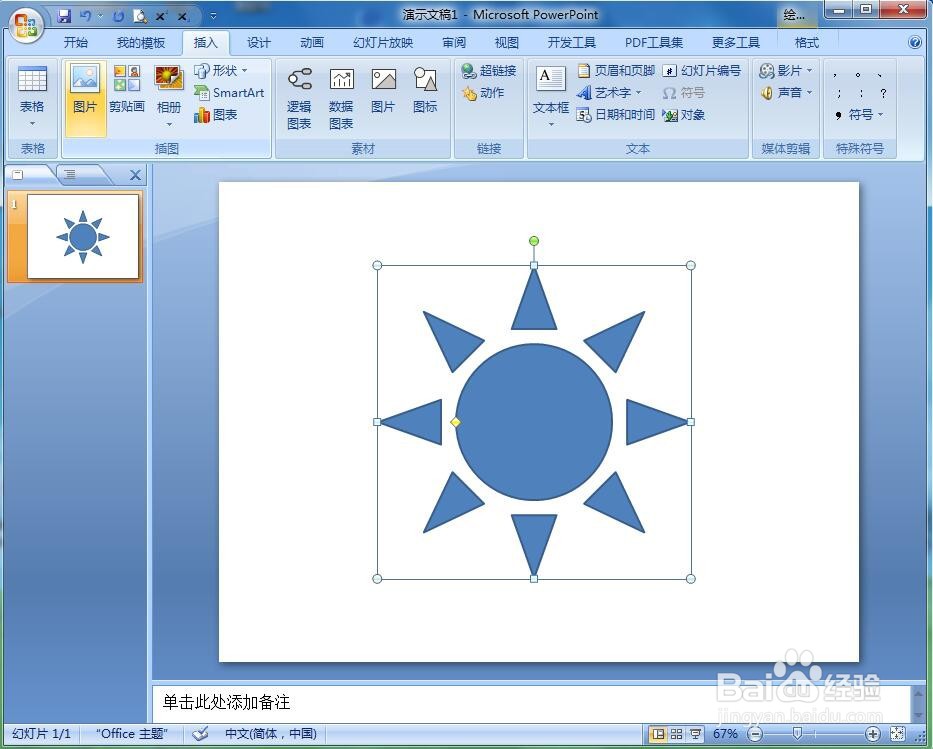This screenshot has height=749, width=933.
Task: Insert slide number (幻灯片编号)
Action: [x=702, y=70]
